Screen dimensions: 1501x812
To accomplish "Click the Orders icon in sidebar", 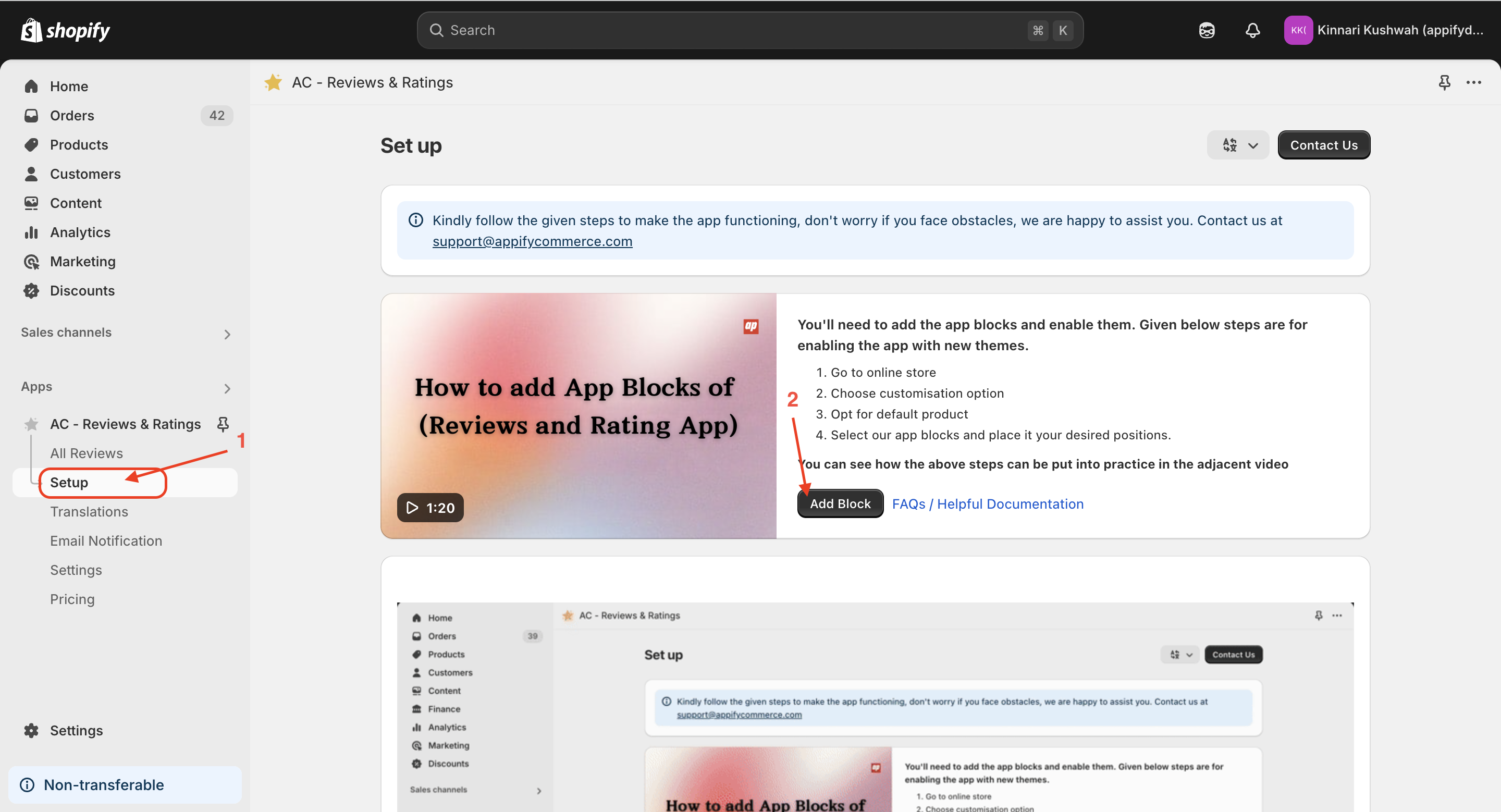I will [x=31, y=115].
